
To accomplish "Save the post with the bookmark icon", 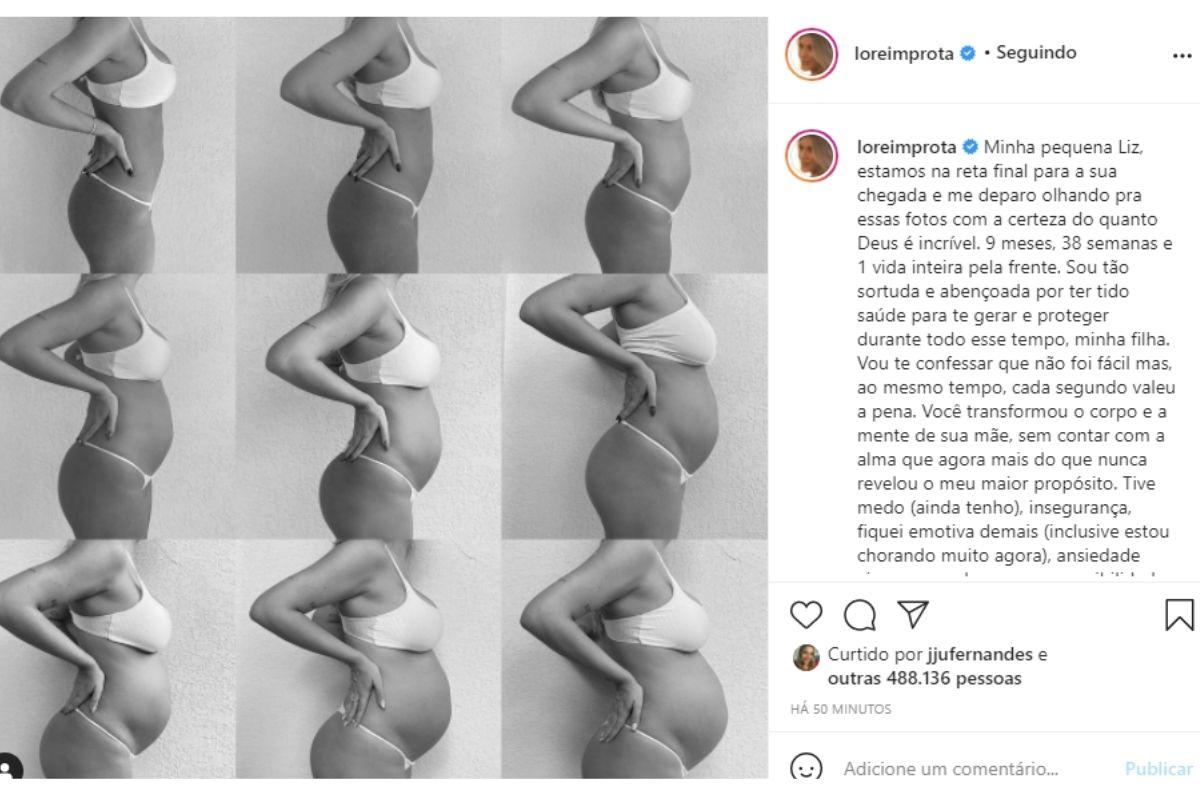I will coord(1180,614).
